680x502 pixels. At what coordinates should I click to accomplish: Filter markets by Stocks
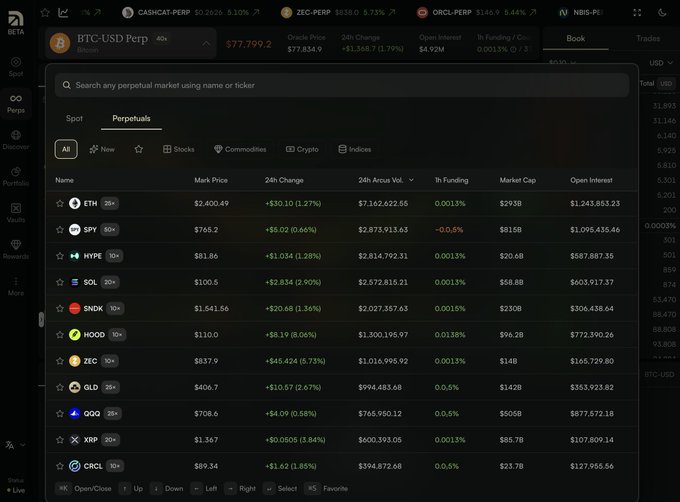pos(179,149)
